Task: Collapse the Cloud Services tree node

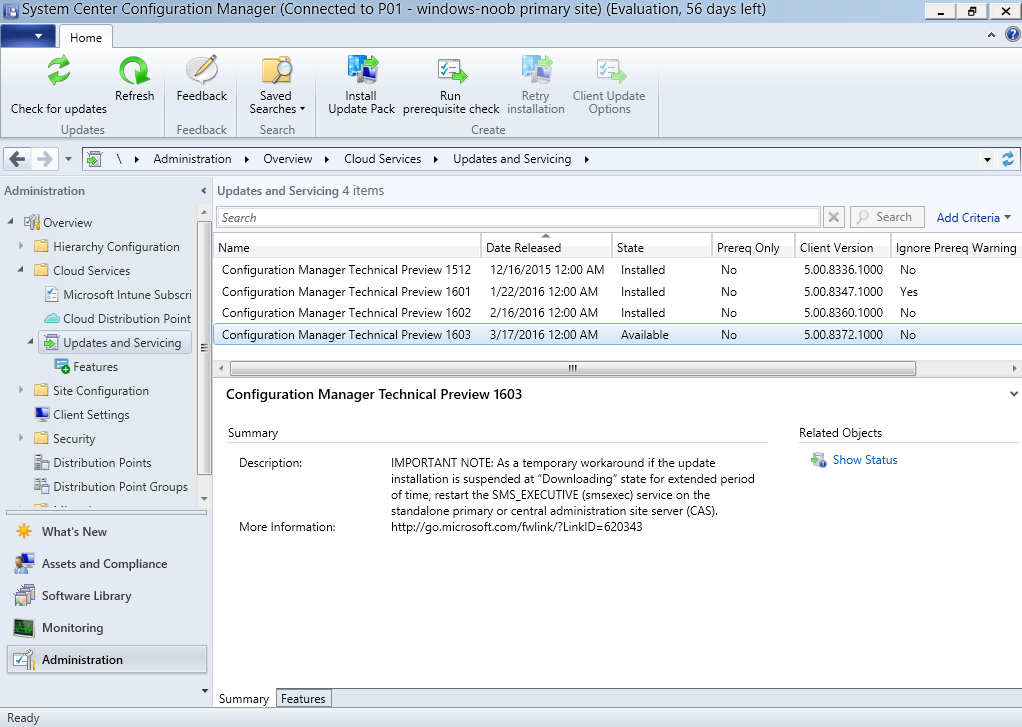Action: pyautogui.click(x=21, y=269)
